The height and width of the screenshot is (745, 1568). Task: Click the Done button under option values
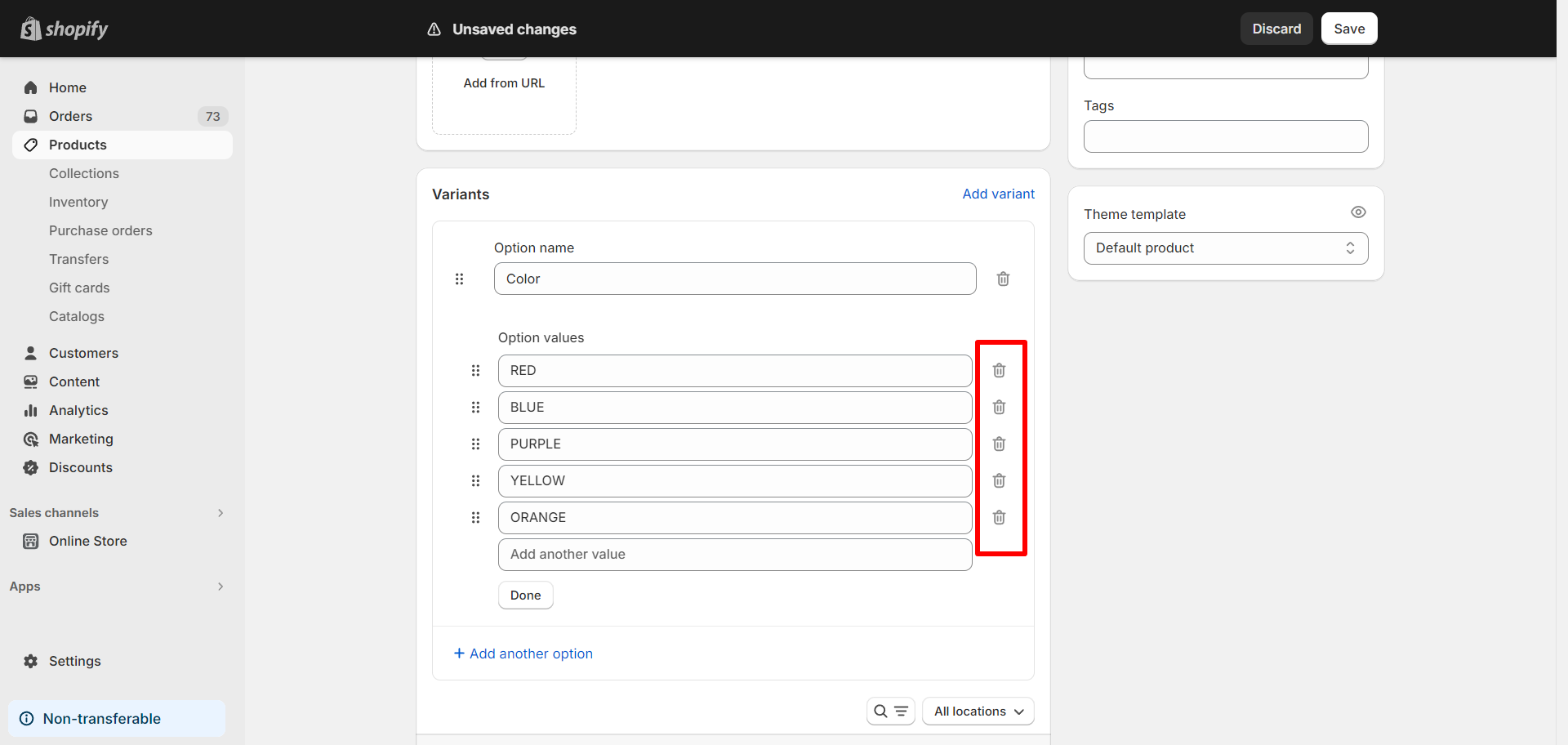coord(525,596)
